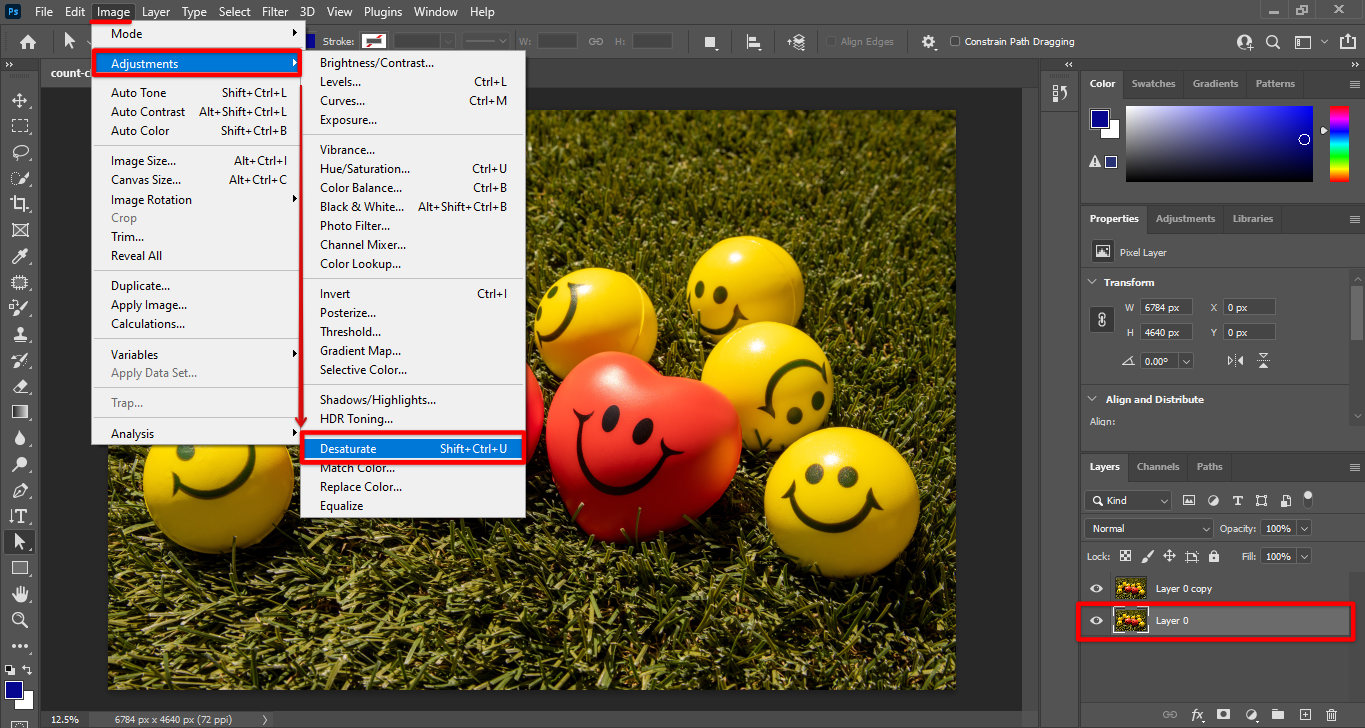This screenshot has height=728, width=1365.
Task: Switch to the Channels tab
Action: click(x=1158, y=467)
